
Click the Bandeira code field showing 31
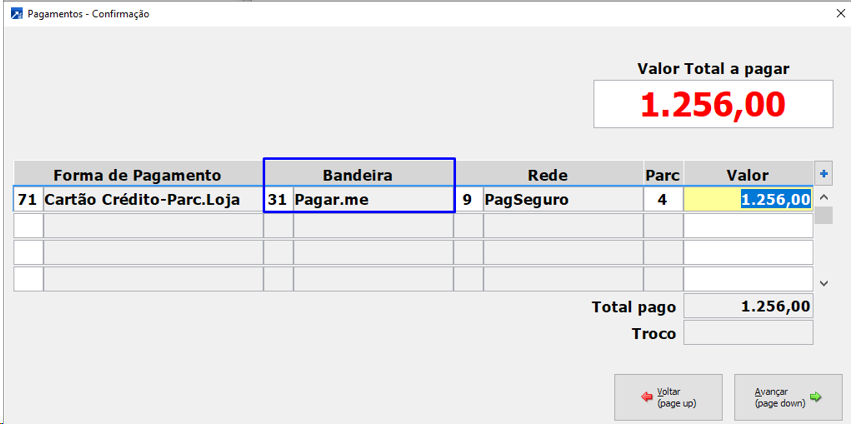277,199
